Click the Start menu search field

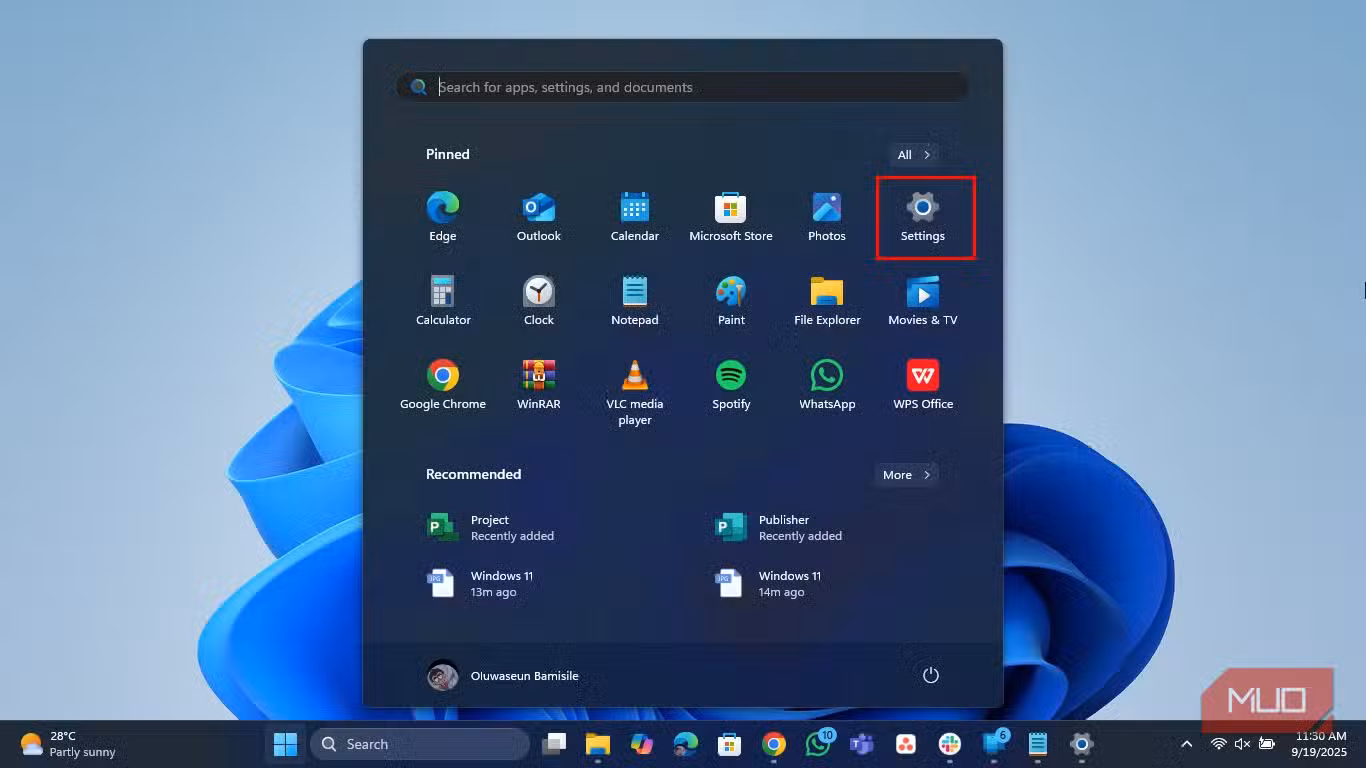tap(690, 87)
